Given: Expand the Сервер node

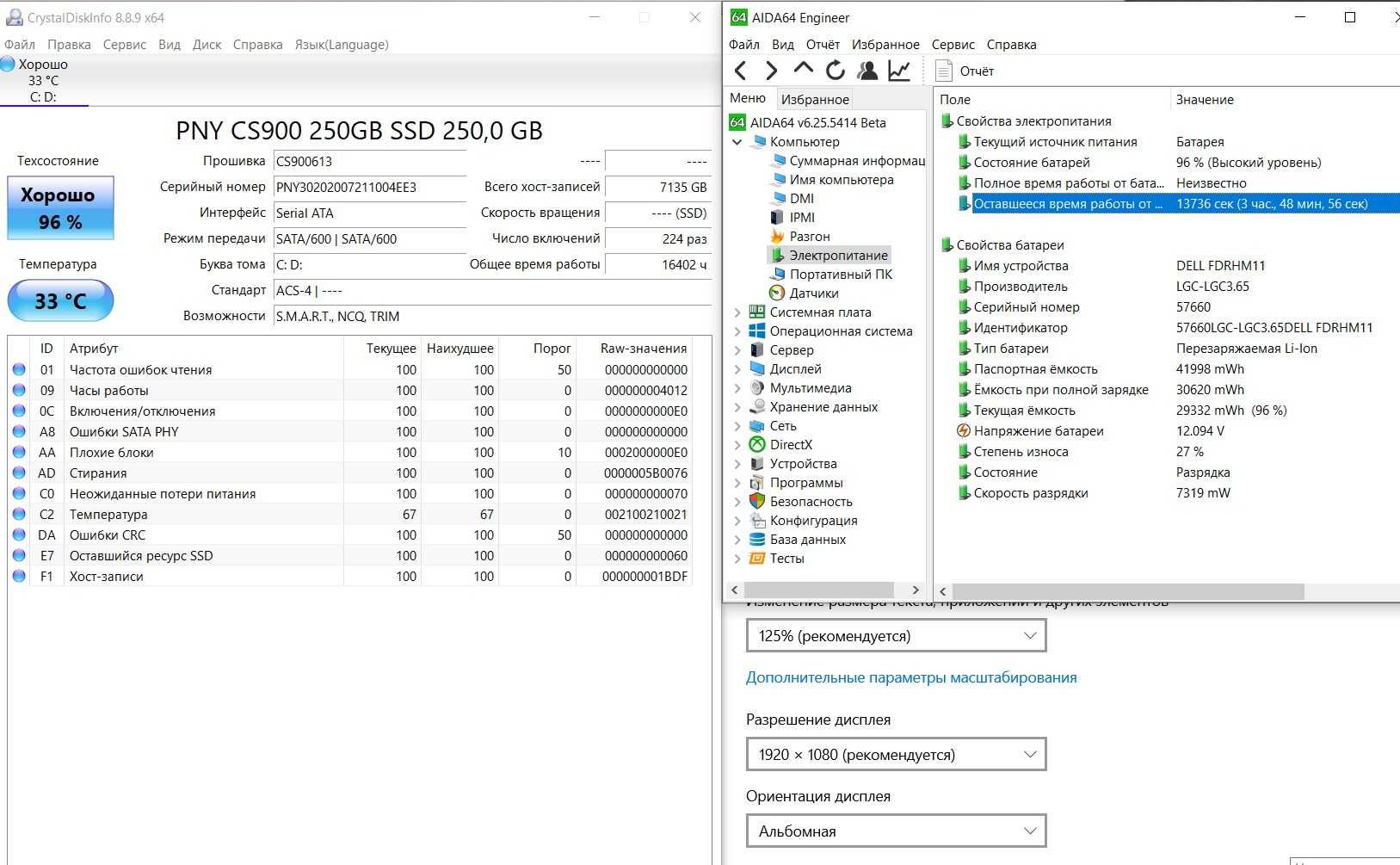Looking at the screenshot, I should (737, 350).
